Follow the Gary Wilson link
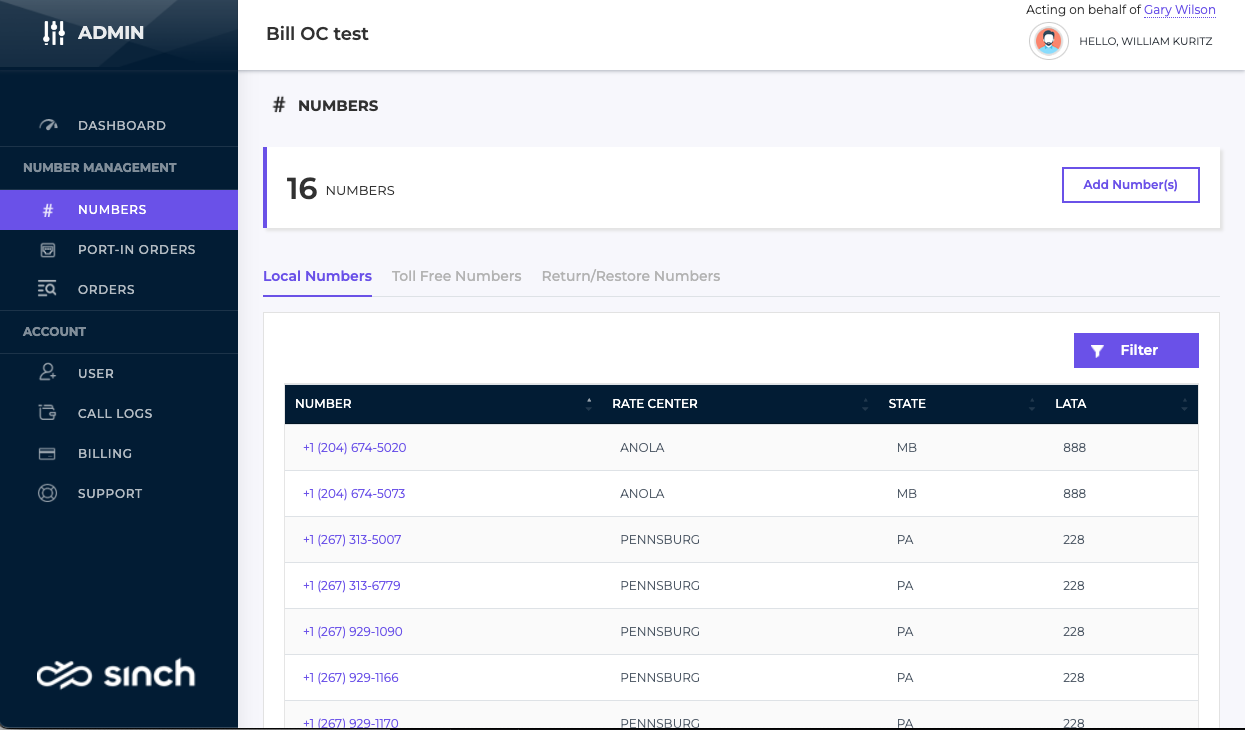This screenshot has height=730, width=1245. [1179, 10]
